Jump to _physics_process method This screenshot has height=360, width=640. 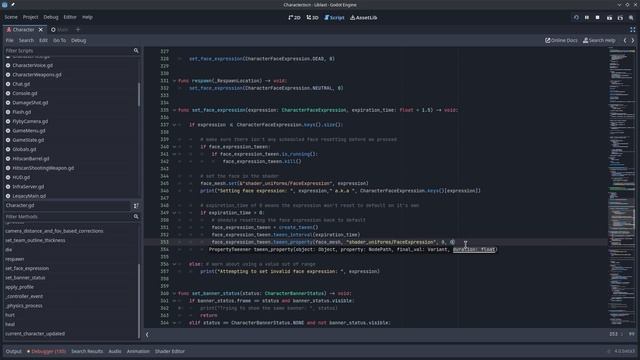[x=24, y=306]
